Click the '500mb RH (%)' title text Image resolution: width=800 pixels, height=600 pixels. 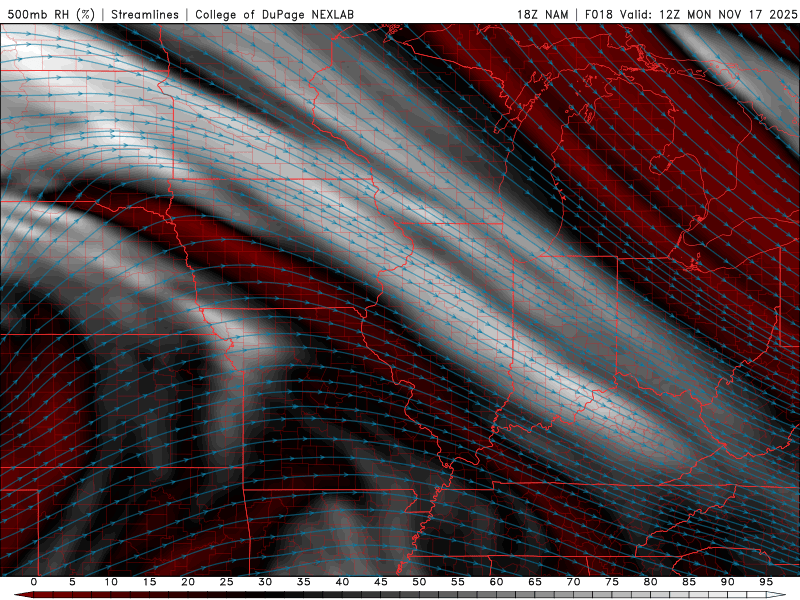(51, 14)
